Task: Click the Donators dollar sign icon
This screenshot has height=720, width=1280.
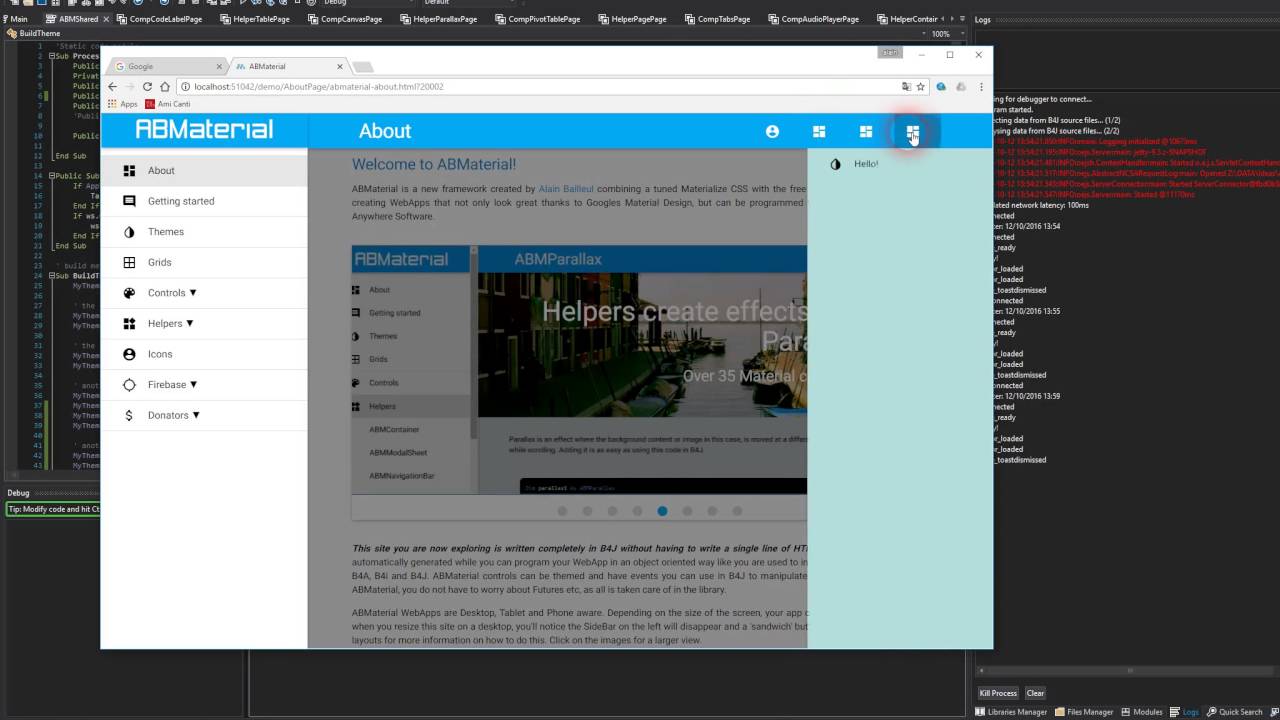Action: click(x=129, y=415)
